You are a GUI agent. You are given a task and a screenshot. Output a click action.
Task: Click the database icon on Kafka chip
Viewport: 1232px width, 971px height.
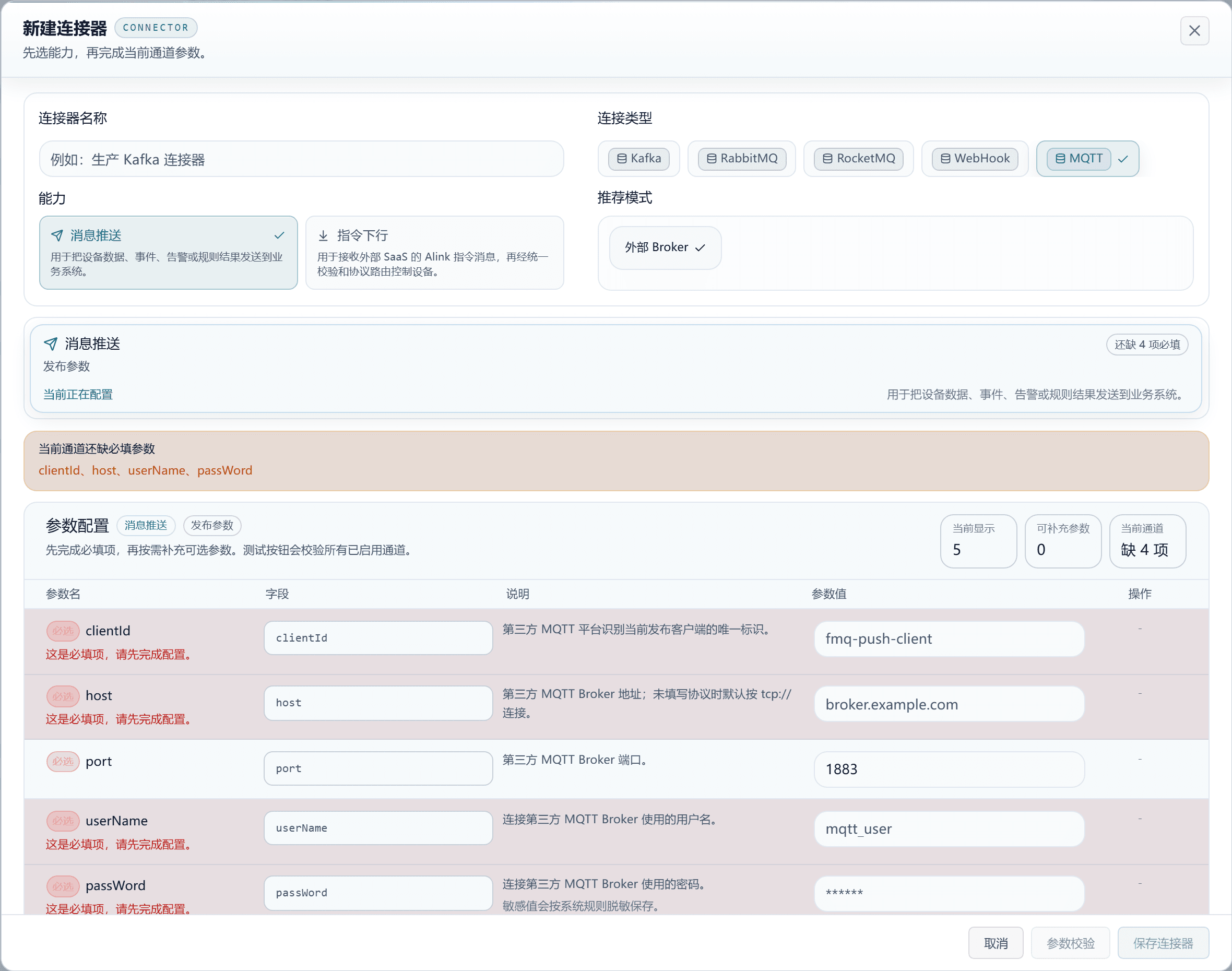(x=621, y=159)
